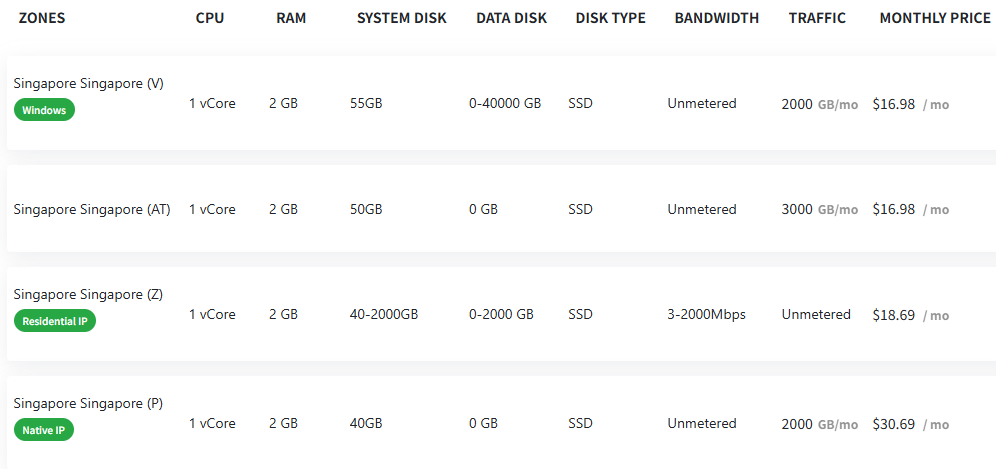Click the $18.69 monthly price
Screen dimensions: 996x469
pos(894,315)
